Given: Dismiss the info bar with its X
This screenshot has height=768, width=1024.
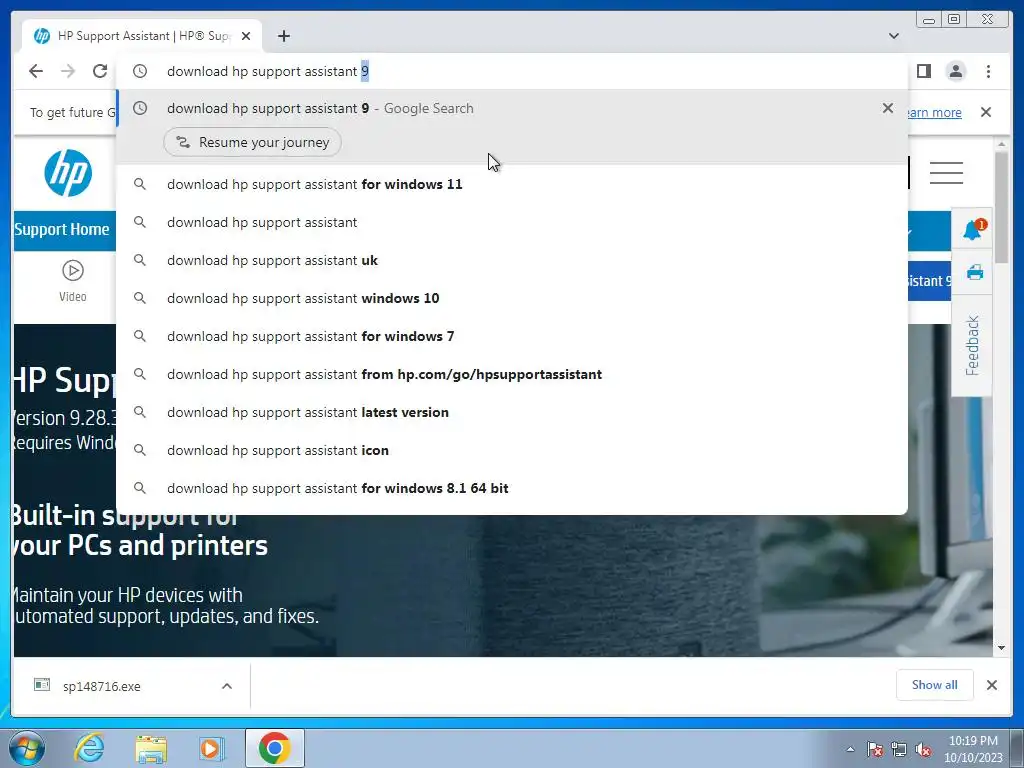Looking at the screenshot, I should tap(986, 112).
